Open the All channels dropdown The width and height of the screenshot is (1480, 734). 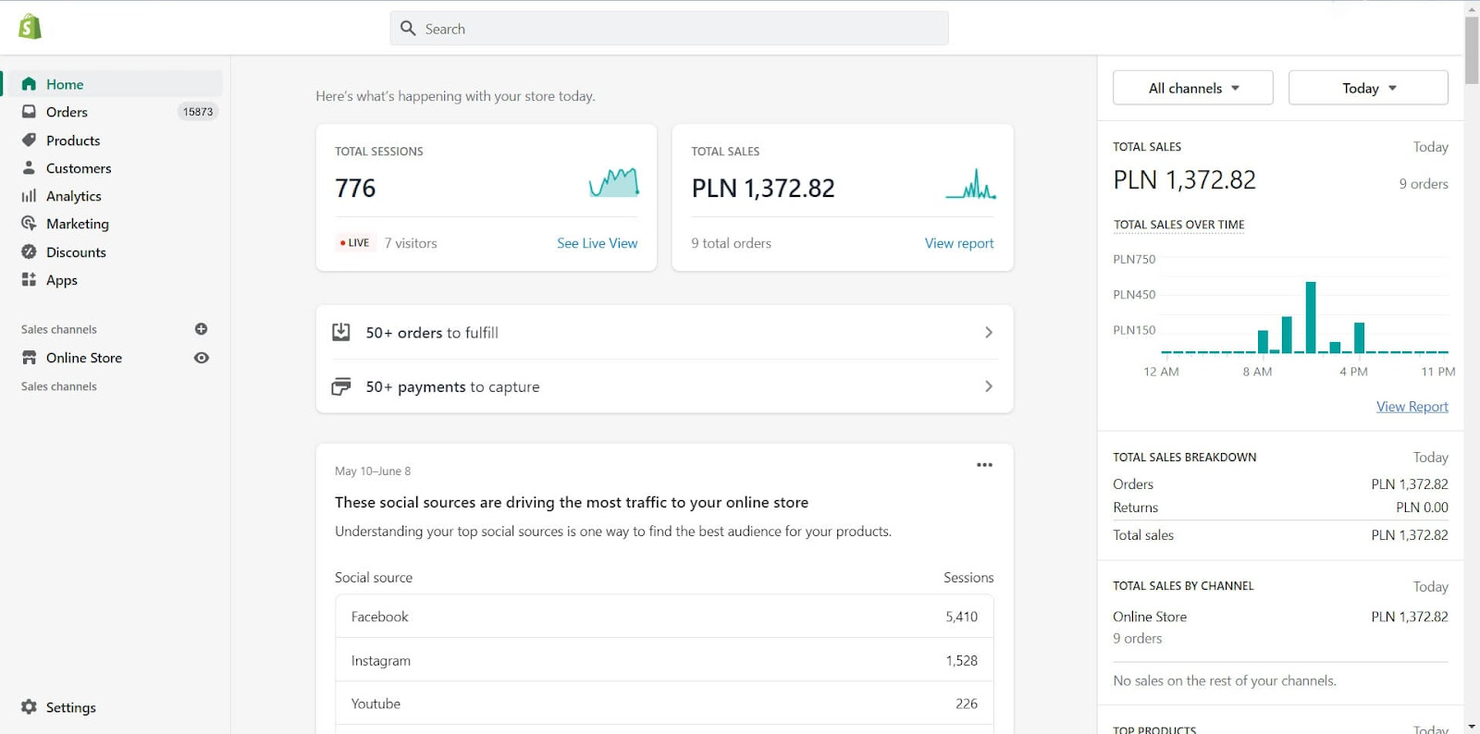(x=1193, y=88)
